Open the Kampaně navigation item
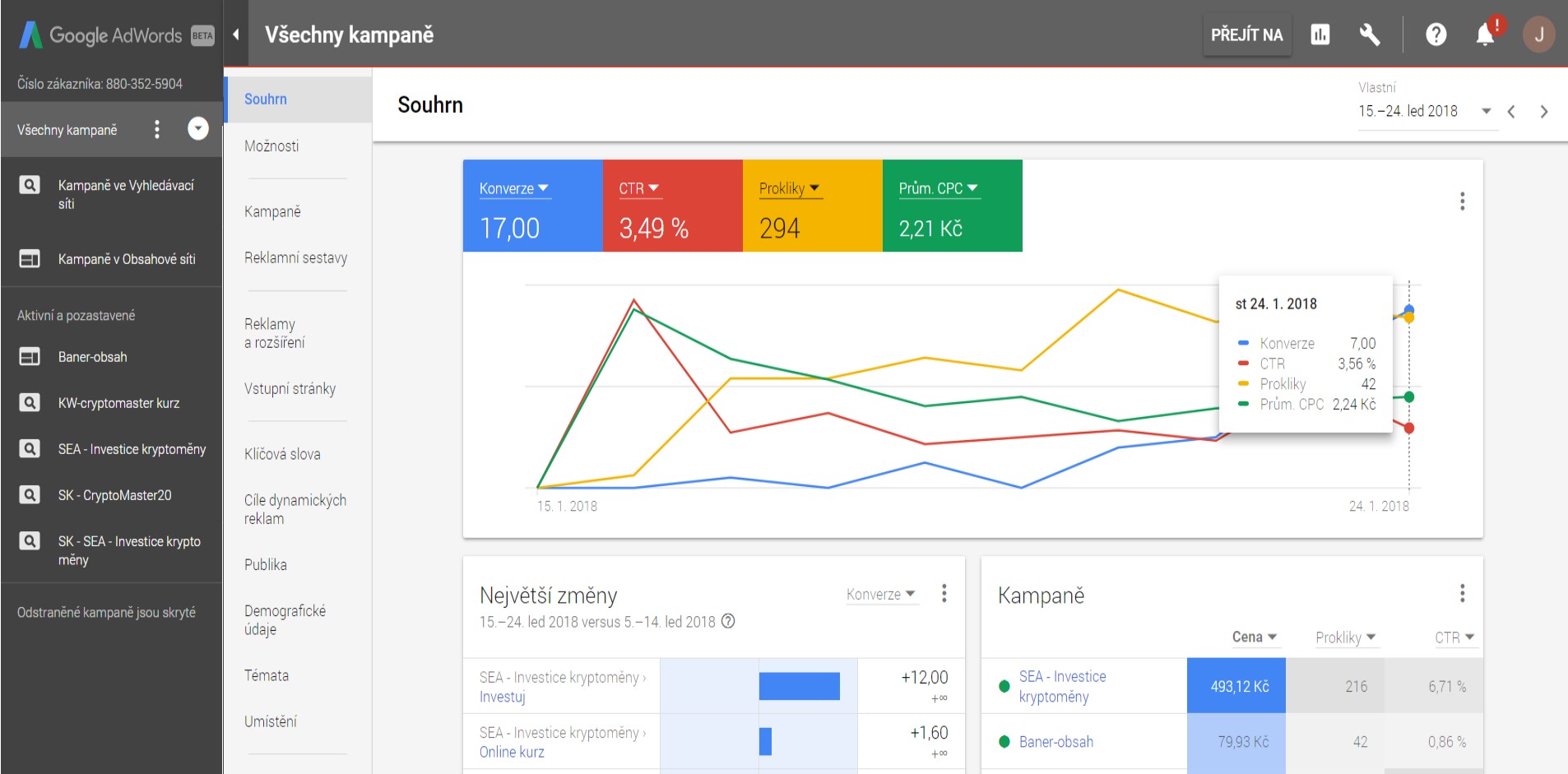The width and height of the screenshot is (1568, 774). click(272, 212)
